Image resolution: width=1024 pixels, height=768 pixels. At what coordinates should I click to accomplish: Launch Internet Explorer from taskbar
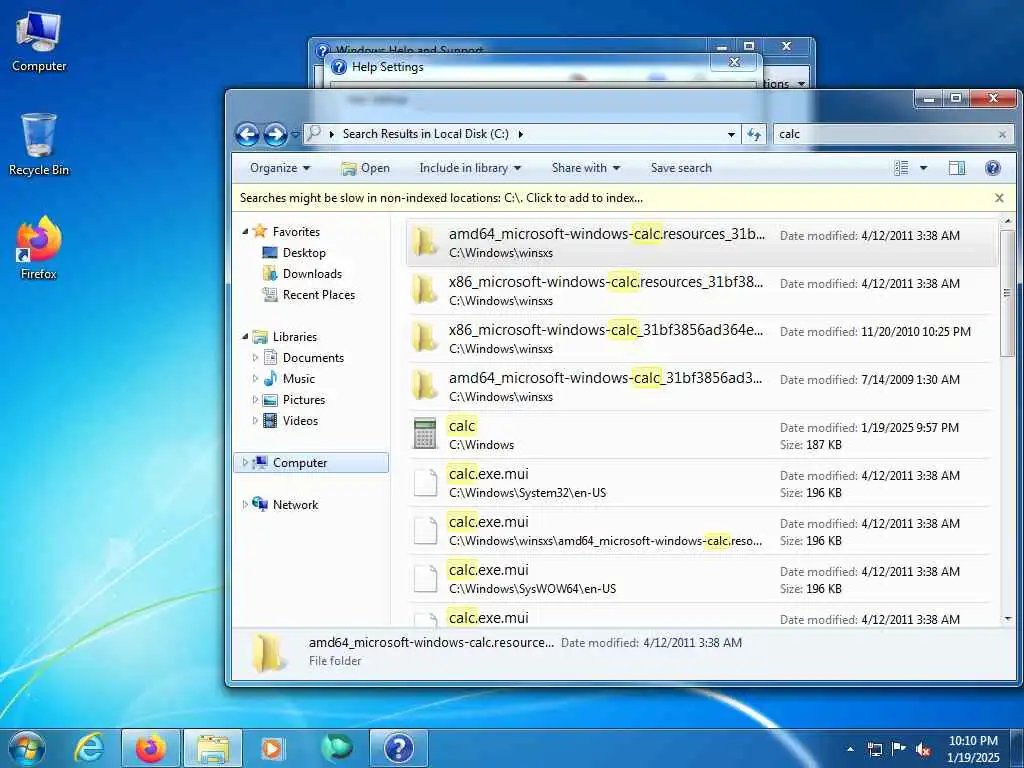[x=88, y=748]
